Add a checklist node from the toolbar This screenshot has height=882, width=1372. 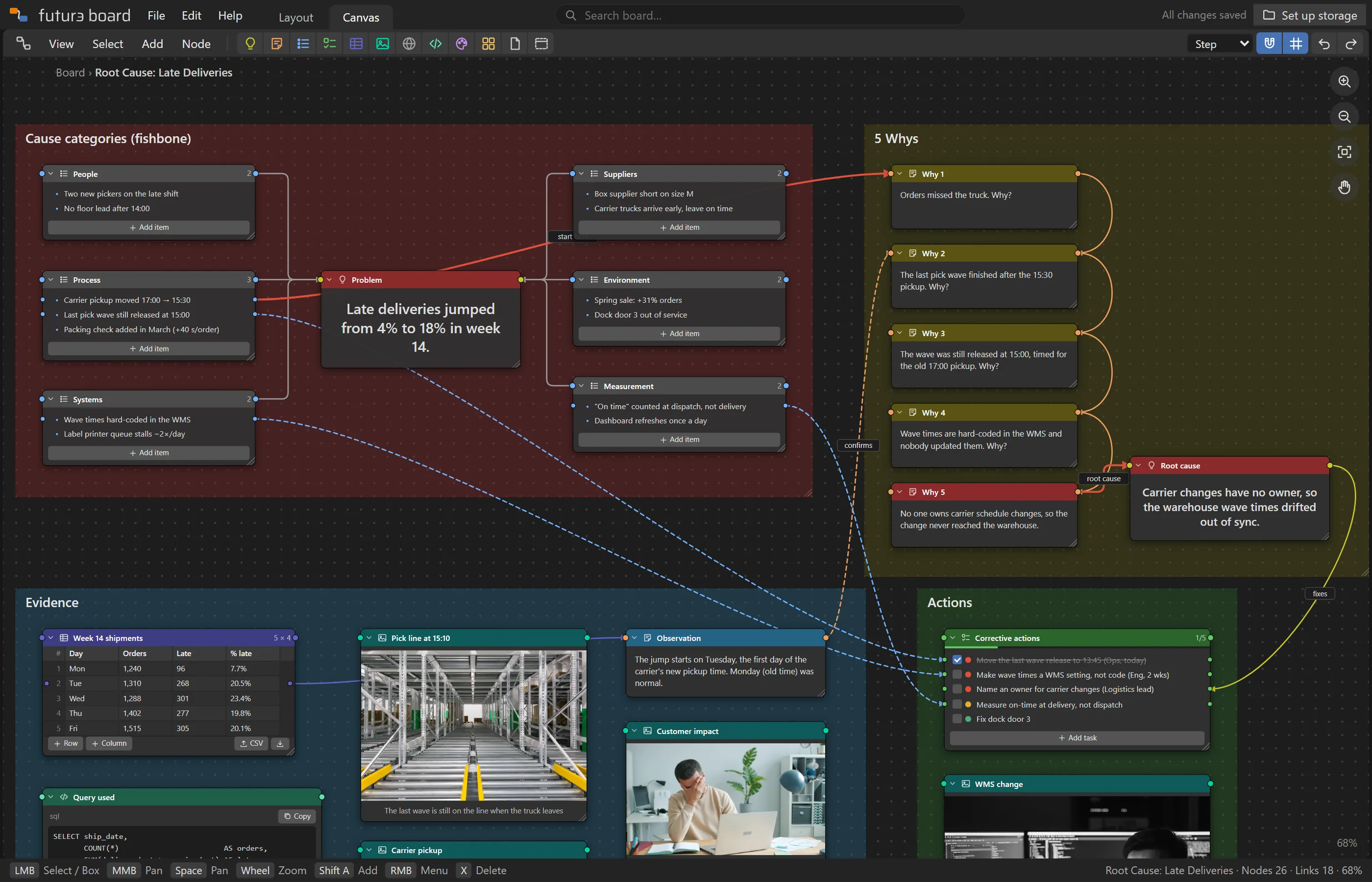coord(330,44)
